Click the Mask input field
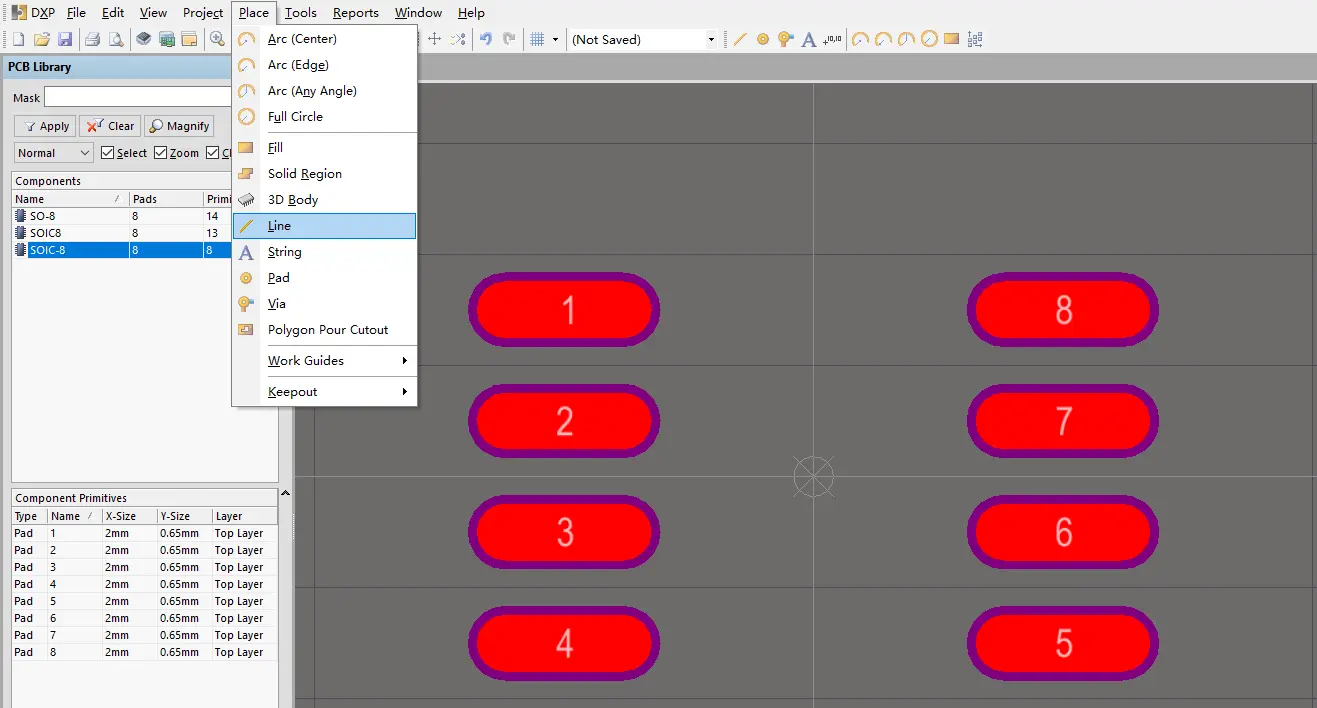The height and width of the screenshot is (708, 1317). [138, 97]
